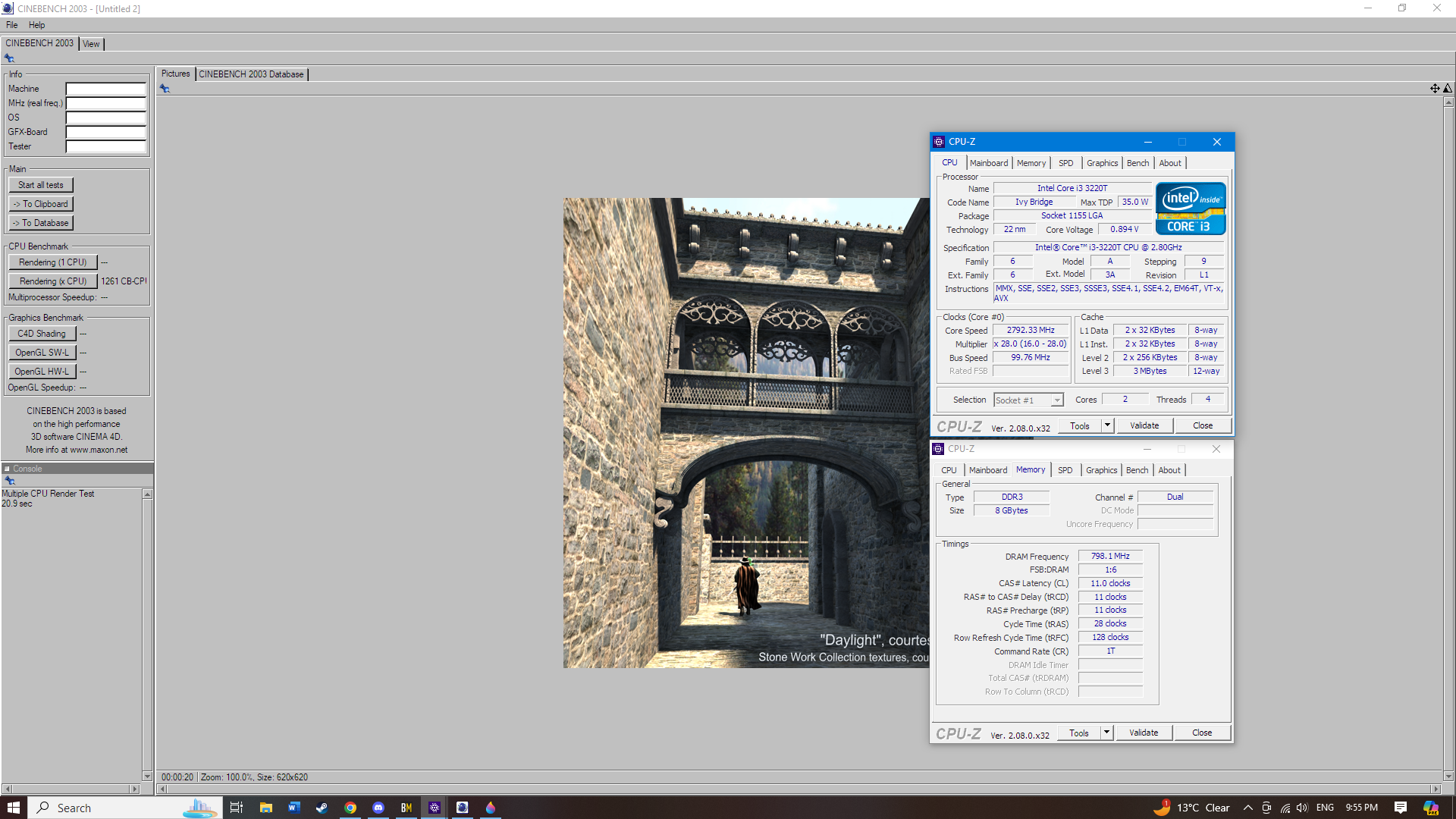Image resolution: width=1456 pixels, height=819 pixels.
Task: Click the picture viewer vertical scroll-up arrow
Action: pos(1448,102)
